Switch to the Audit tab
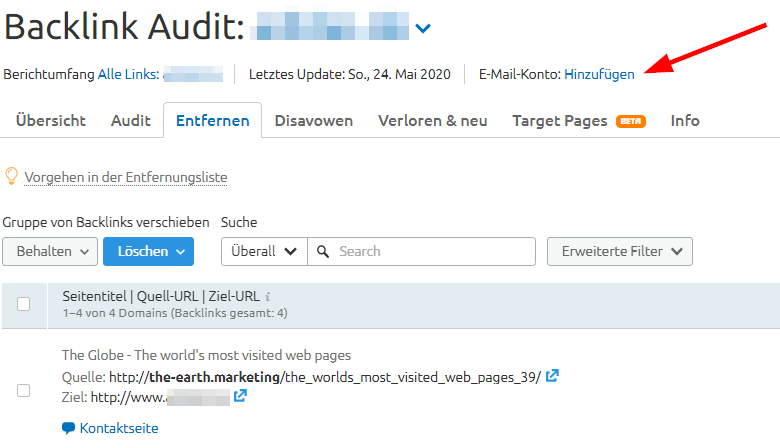The width and height of the screenshot is (780, 448). click(x=130, y=121)
